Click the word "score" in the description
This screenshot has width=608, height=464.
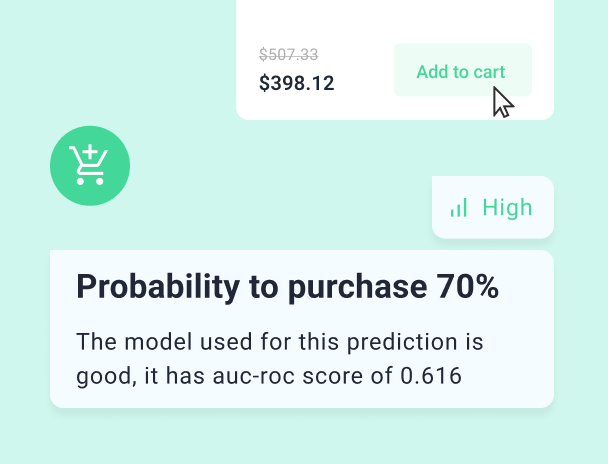pos(333,376)
